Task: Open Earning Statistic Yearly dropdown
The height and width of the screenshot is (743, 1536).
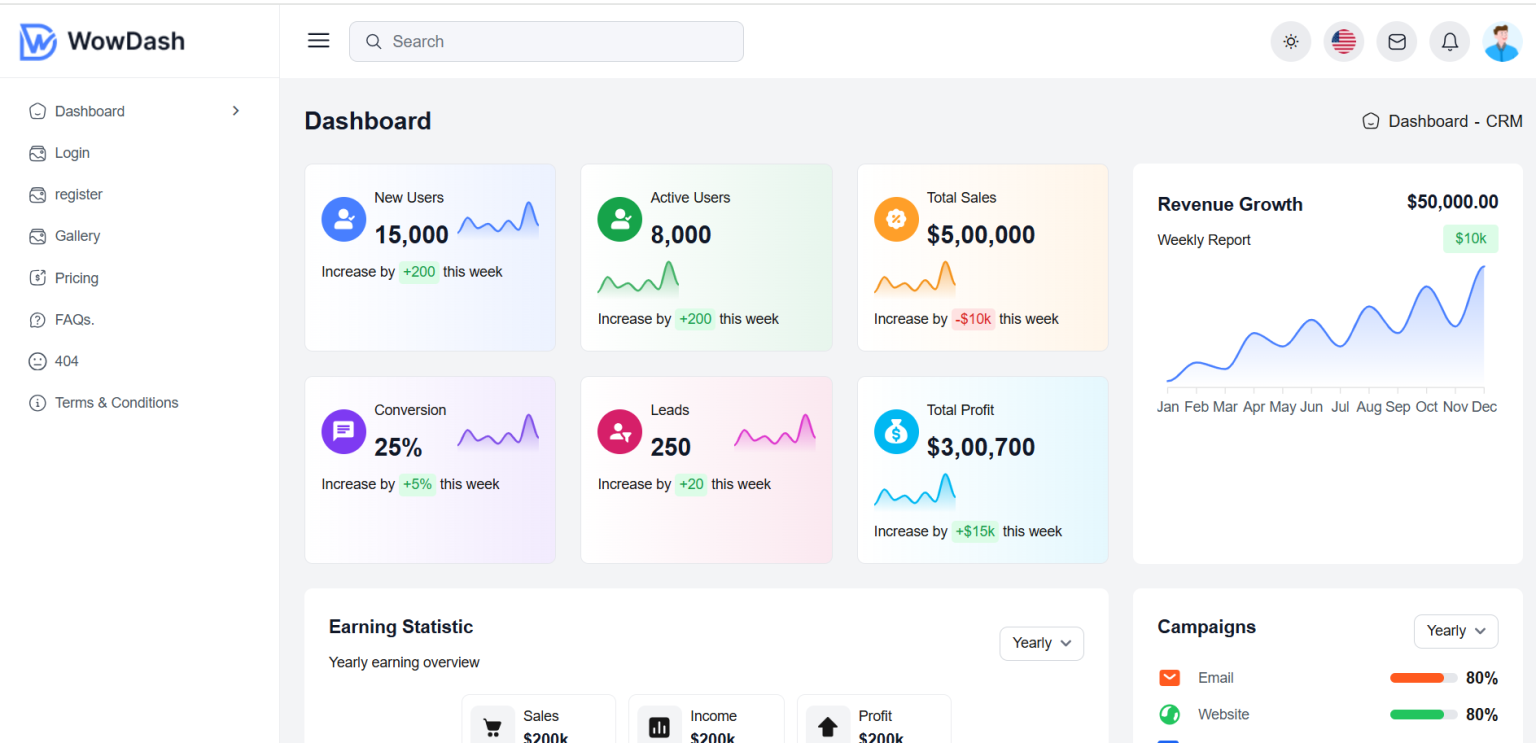Action: coord(1041,643)
